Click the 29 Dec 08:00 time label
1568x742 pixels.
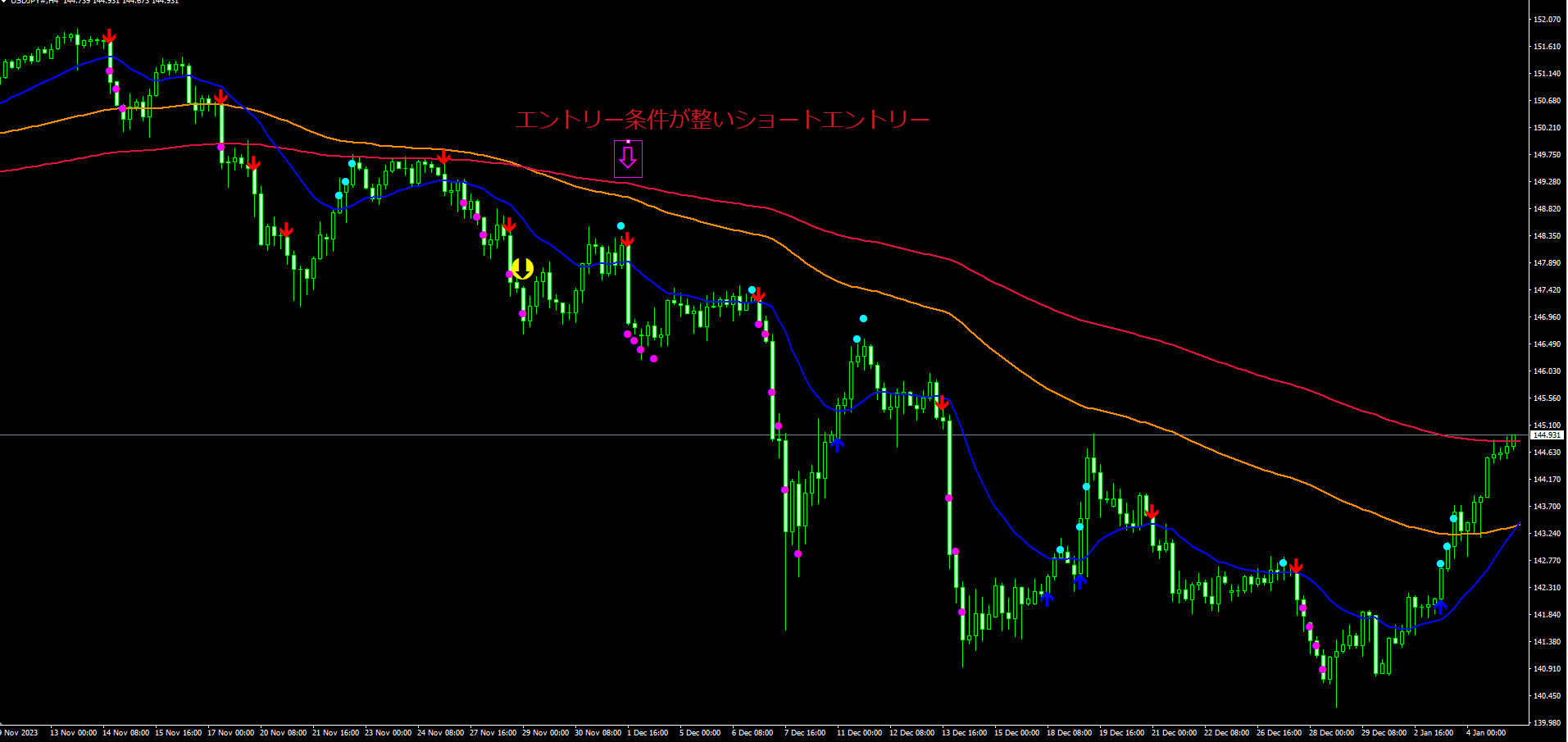(1384, 733)
